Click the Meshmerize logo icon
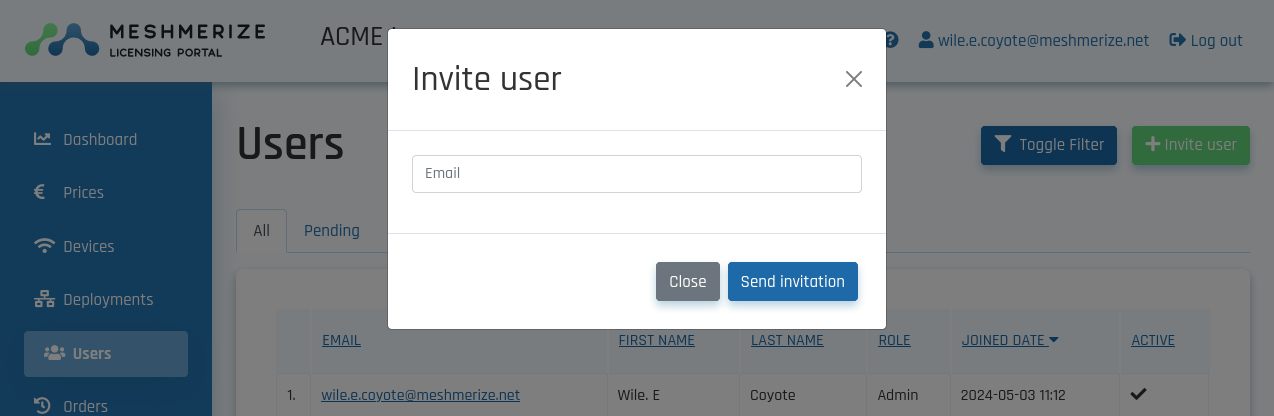The image size is (1274, 416). click(61, 40)
